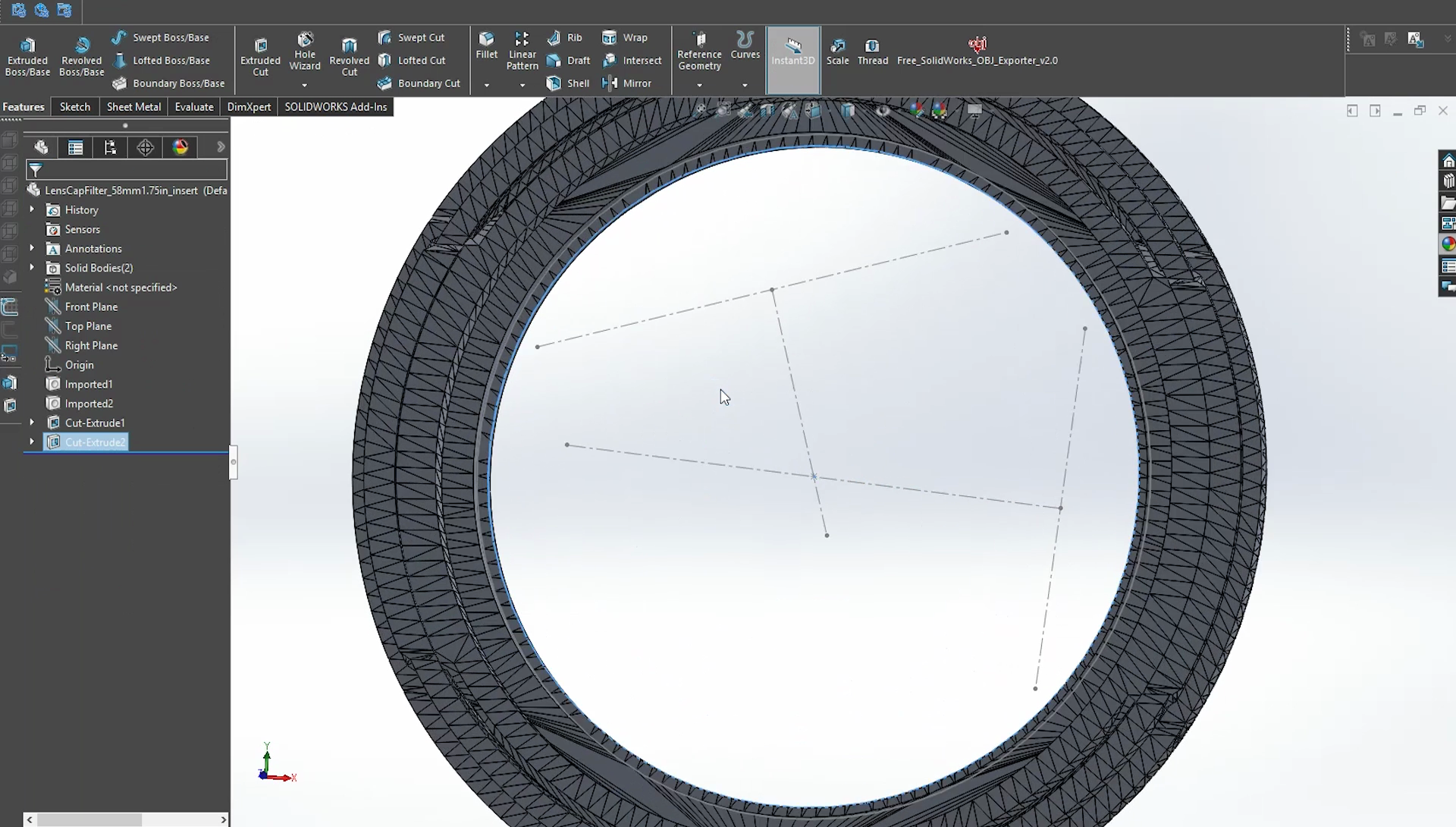Expand the Solid Bodies(2) node
The width and height of the screenshot is (1456, 827).
coord(32,267)
